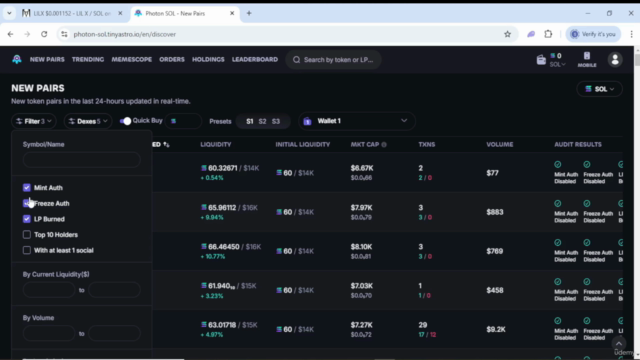The height and width of the screenshot is (360, 640).
Task: View site information icon in address bar
Action: coord(64,34)
